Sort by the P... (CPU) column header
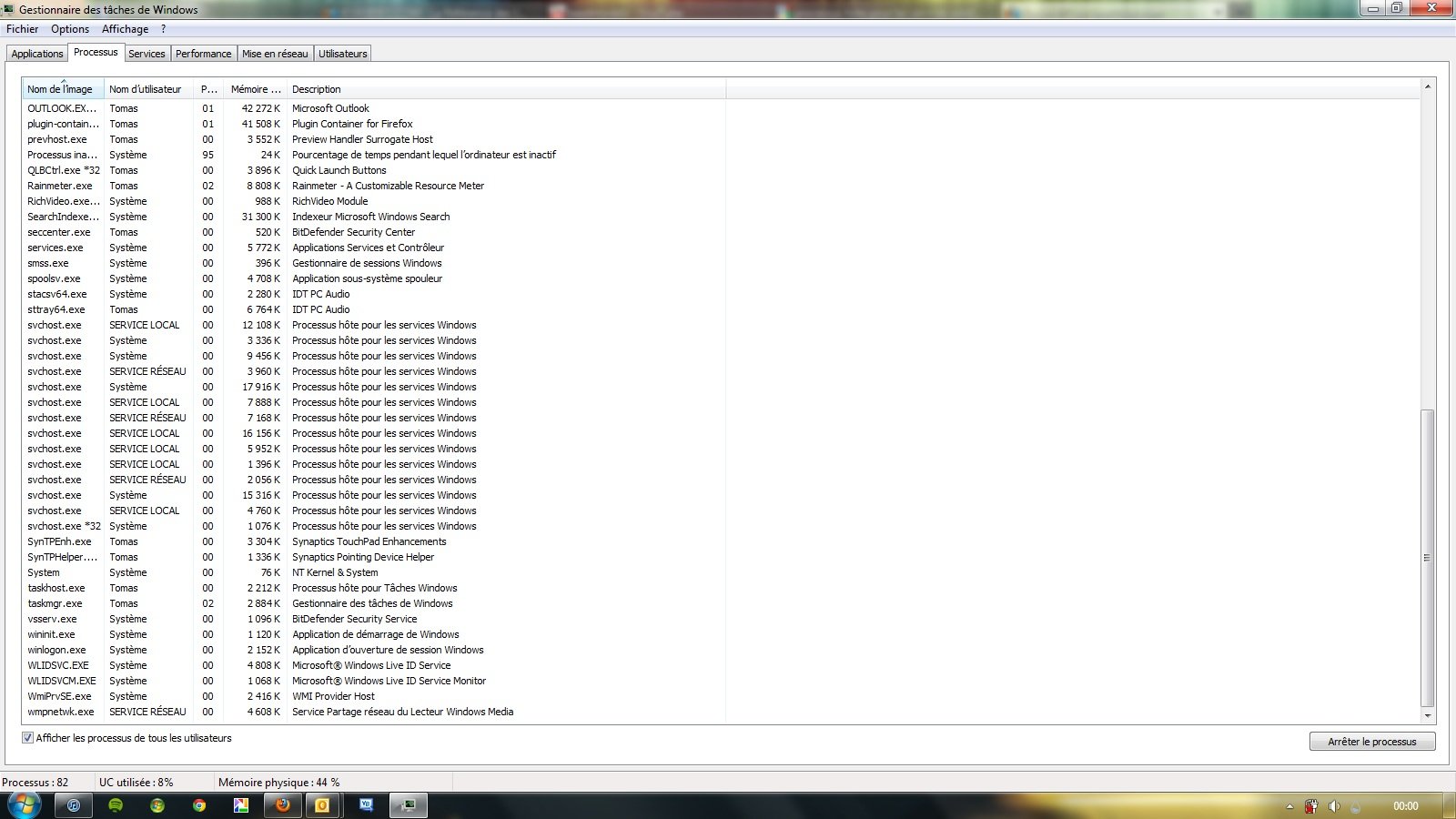The image size is (1456, 819). tap(208, 89)
